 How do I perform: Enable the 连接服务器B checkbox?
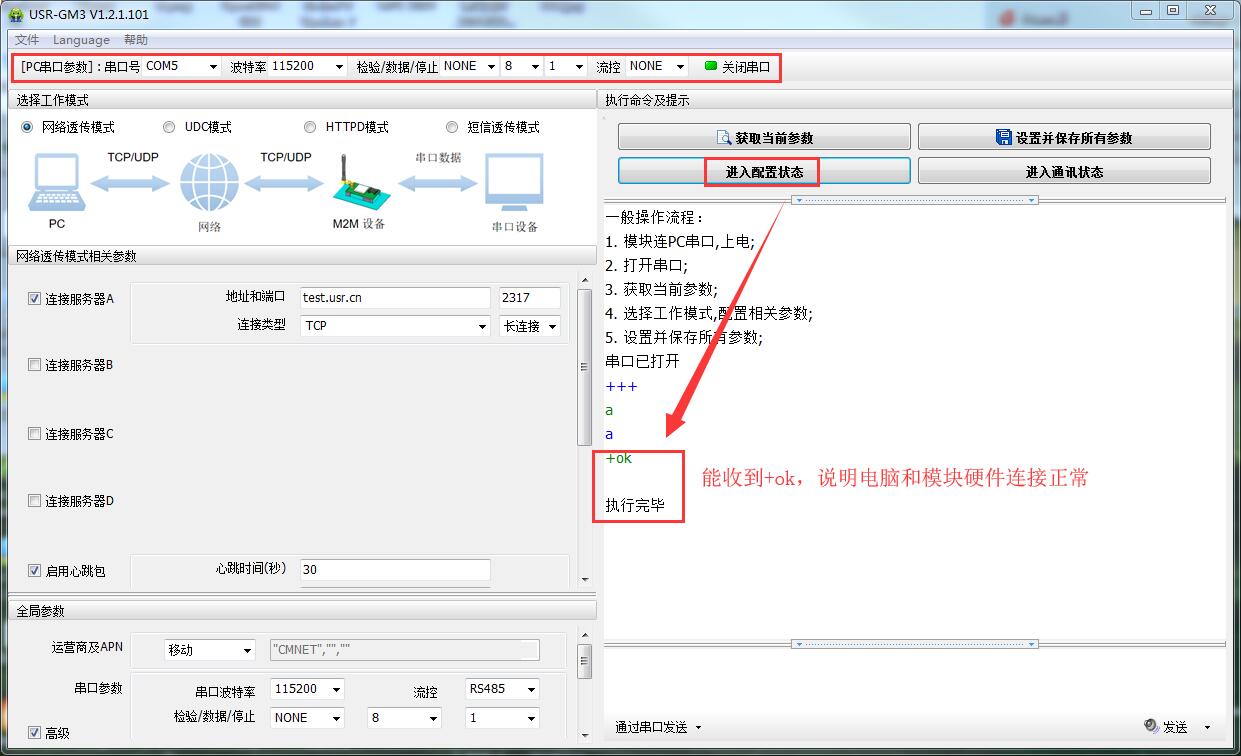[35, 365]
